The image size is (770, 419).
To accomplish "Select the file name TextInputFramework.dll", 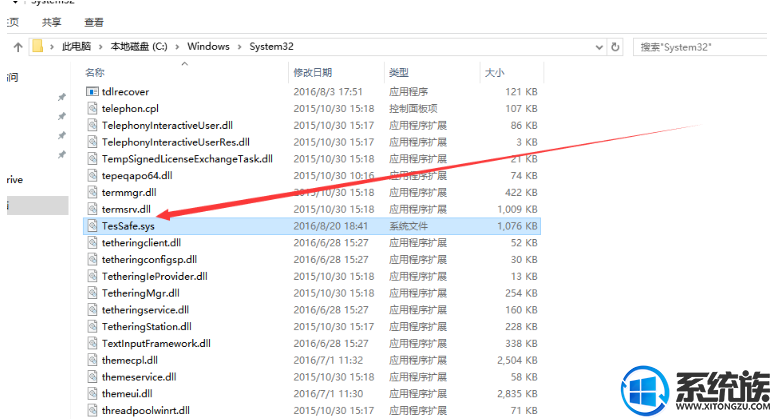I will pyautogui.click(x=156, y=343).
